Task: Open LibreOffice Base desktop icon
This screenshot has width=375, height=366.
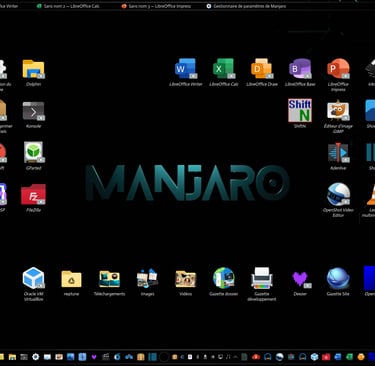Action: (300, 69)
